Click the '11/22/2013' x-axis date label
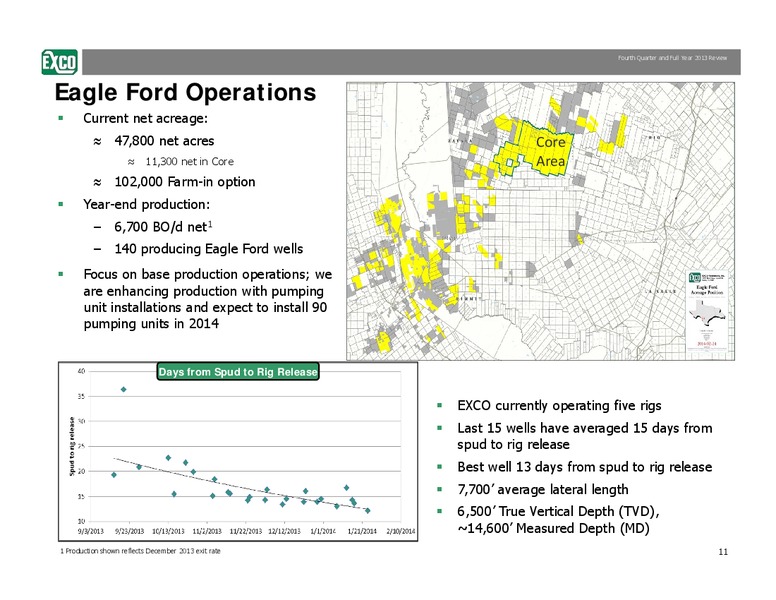776x600 pixels. [x=246, y=531]
